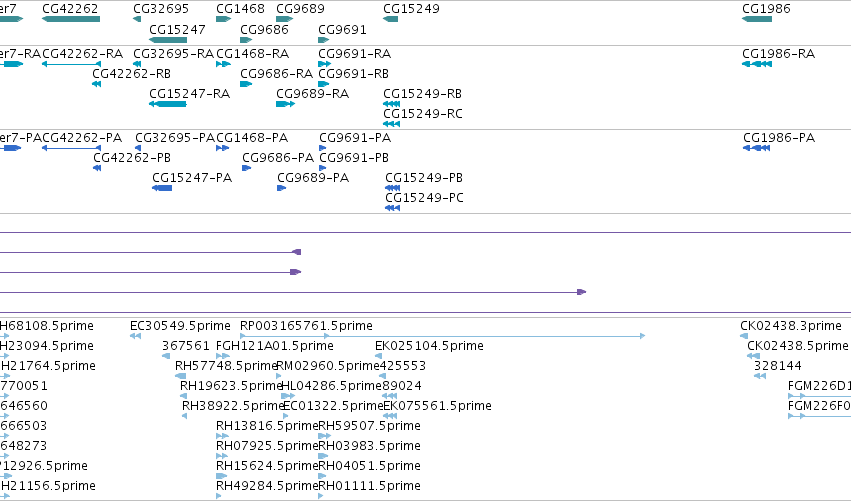Image resolution: width=851 pixels, height=501 pixels.
Task: Click the FGH121A01.5prime EST label
Action: tap(275, 346)
